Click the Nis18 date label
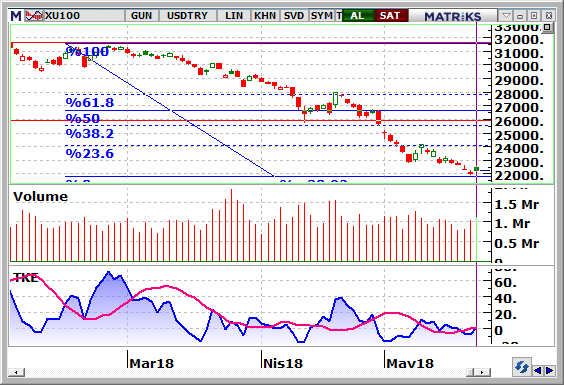Screen dimensions: 564x385 pos(283,363)
